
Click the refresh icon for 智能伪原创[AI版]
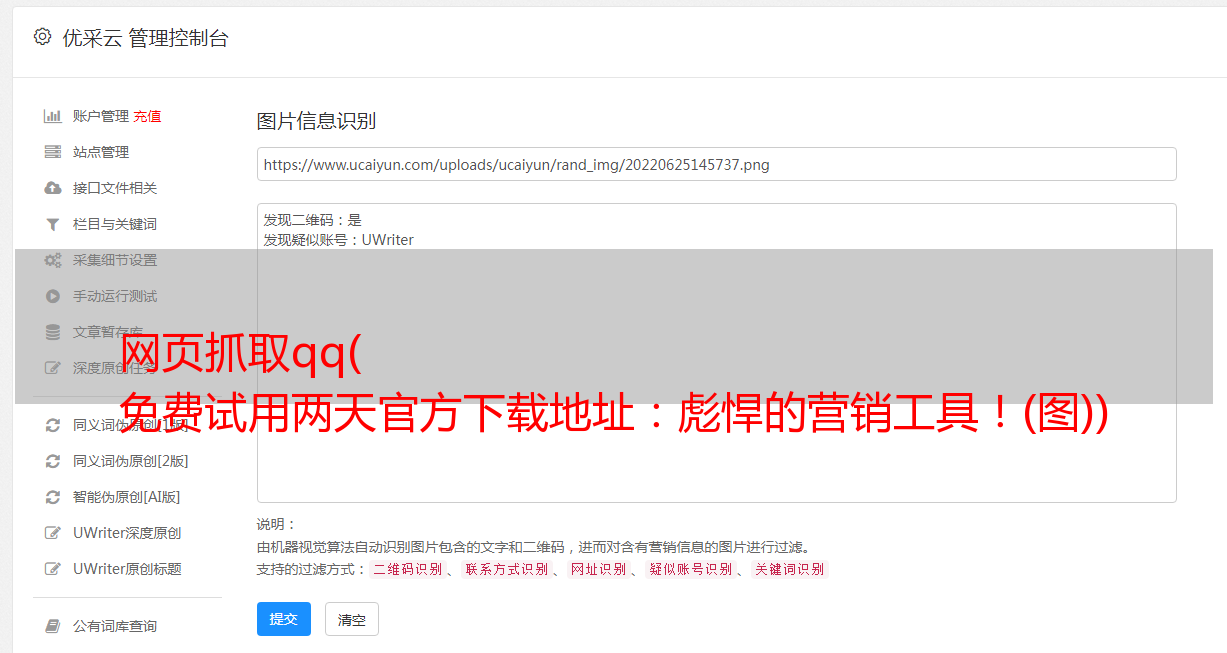tap(53, 497)
